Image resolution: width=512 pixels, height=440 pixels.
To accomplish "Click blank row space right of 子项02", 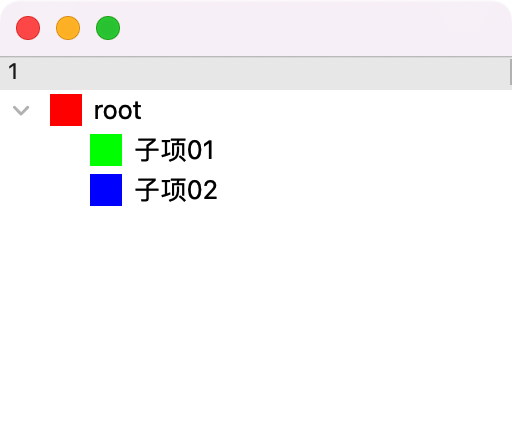I will point(365,190).
